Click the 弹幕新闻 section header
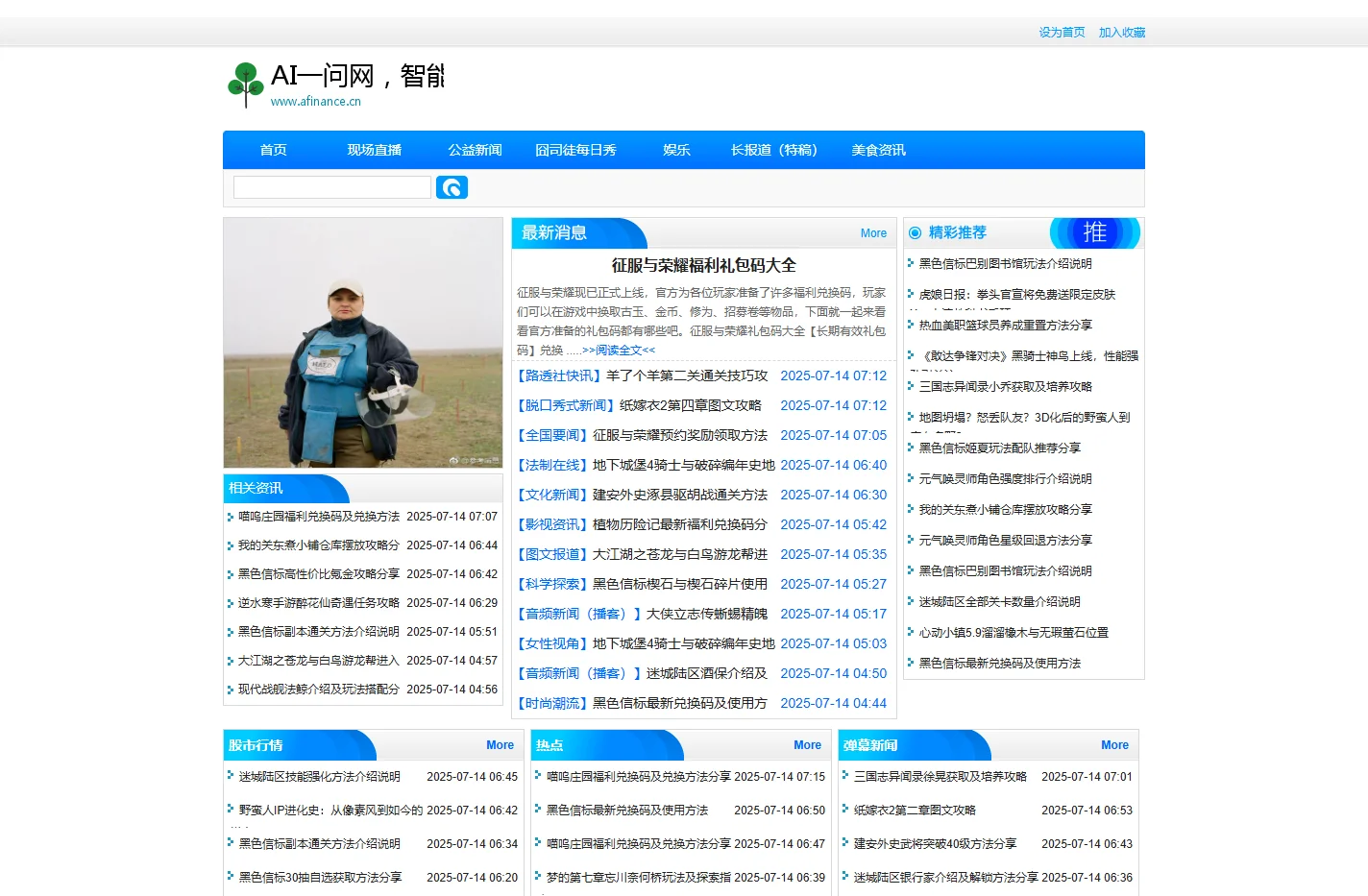The image size is (1368, 896). [x=870, y=745]
